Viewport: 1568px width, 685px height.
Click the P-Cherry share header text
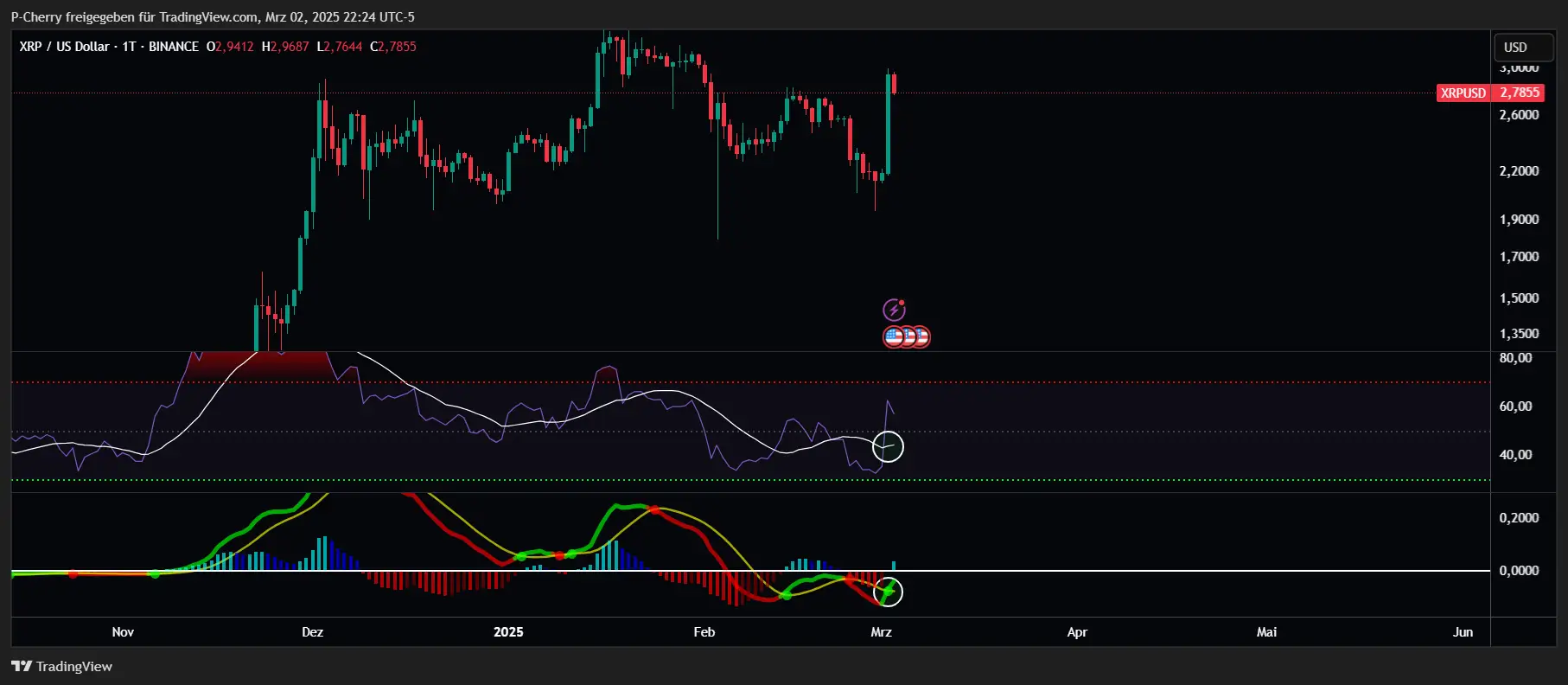213,17
